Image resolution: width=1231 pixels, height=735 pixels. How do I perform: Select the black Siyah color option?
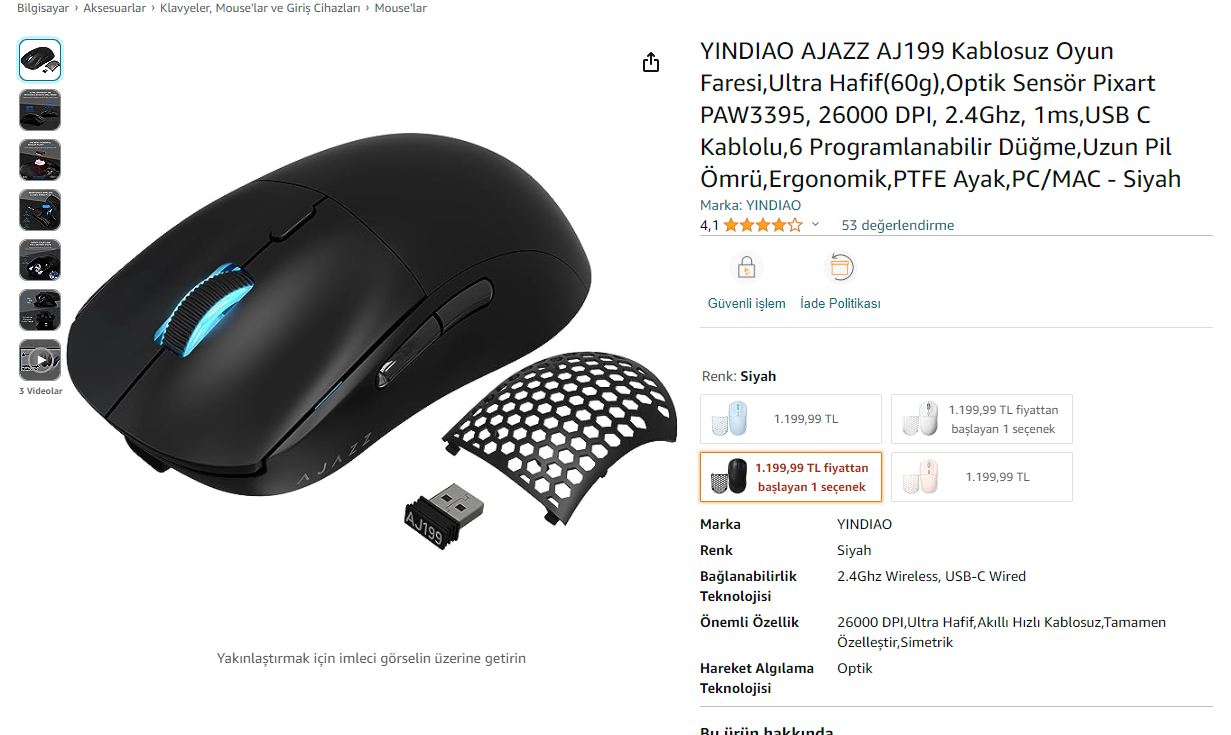click(791, 477)
